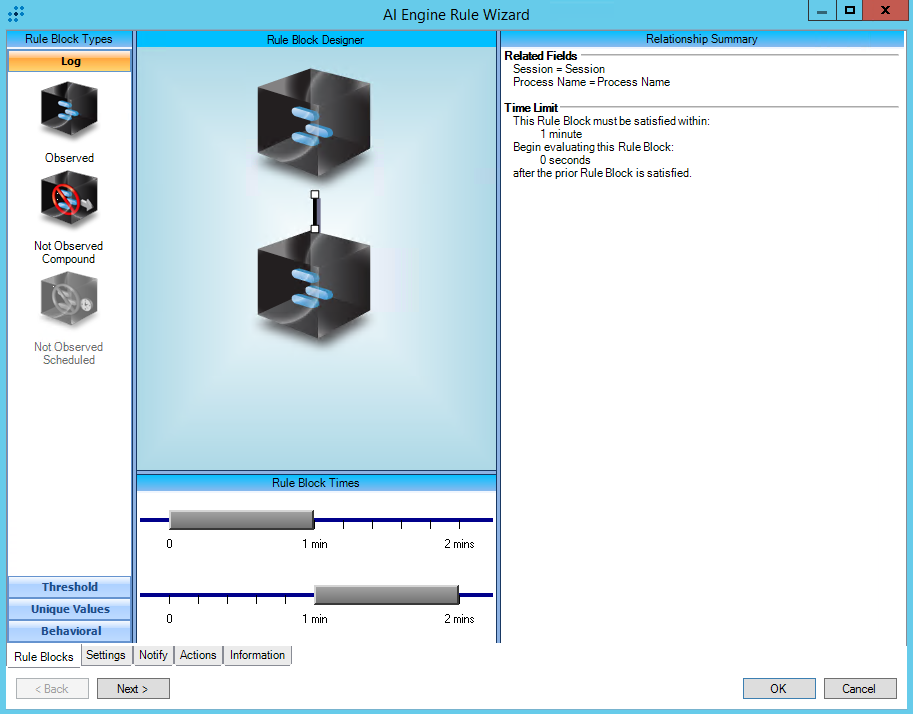The image size is (913, 714).
Task: Expand the Threshold rule block category
Action: [69, 587]
